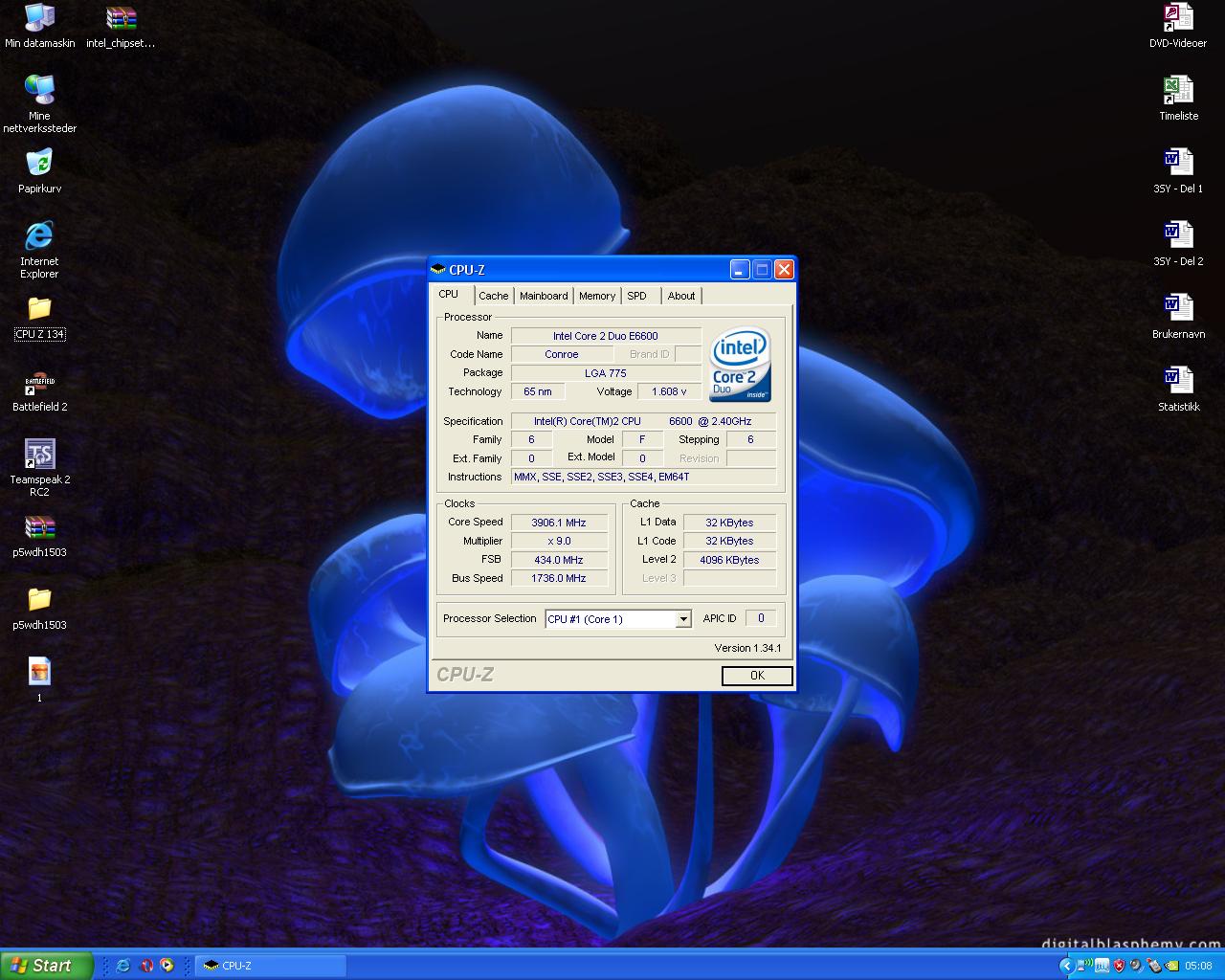Click the processor Name field value
Screen dimensions: 1225x980
pyautogui.click(x=606, y=336)
